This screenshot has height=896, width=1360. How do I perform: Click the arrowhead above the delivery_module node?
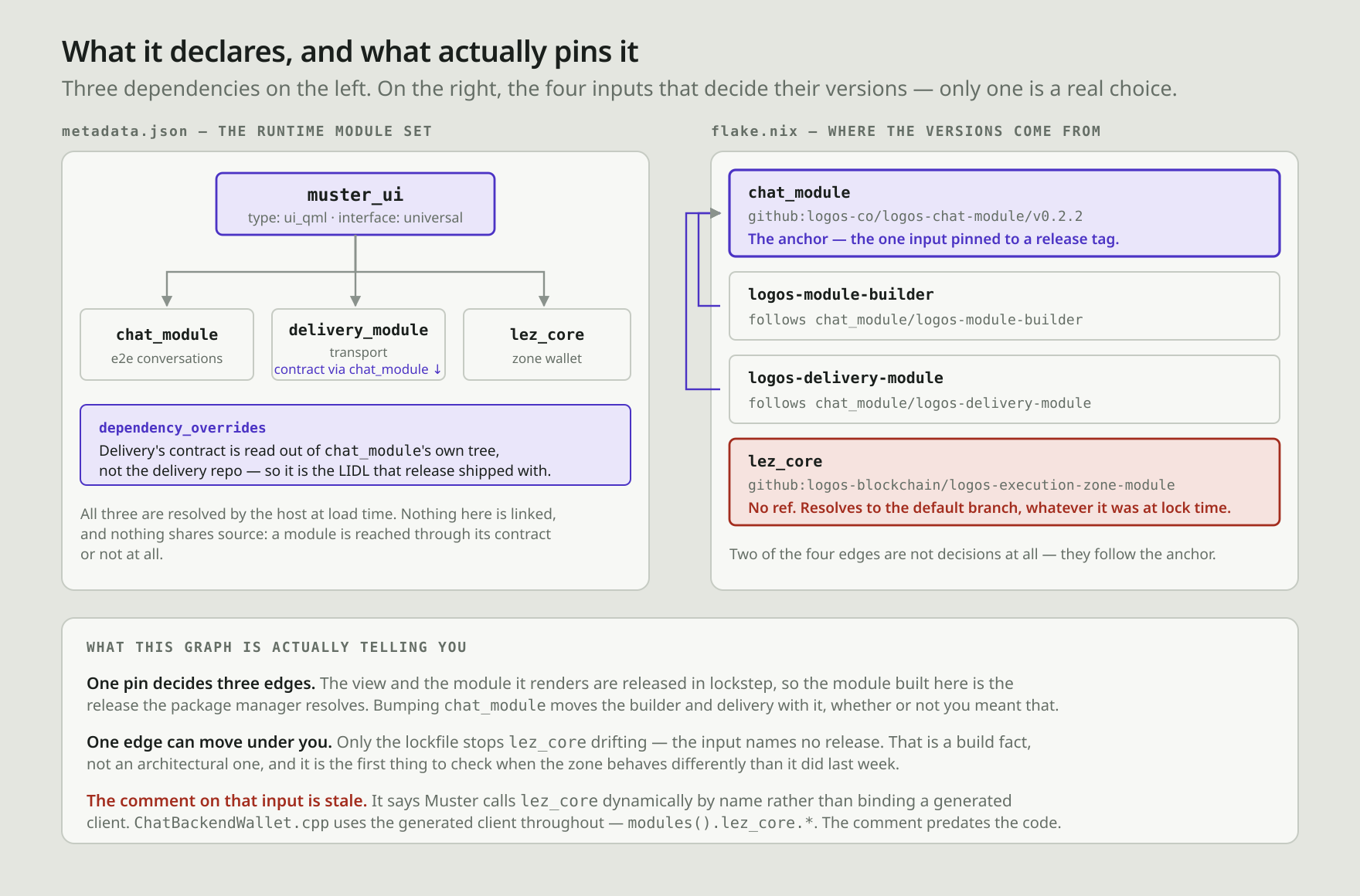tap(355, 300)
